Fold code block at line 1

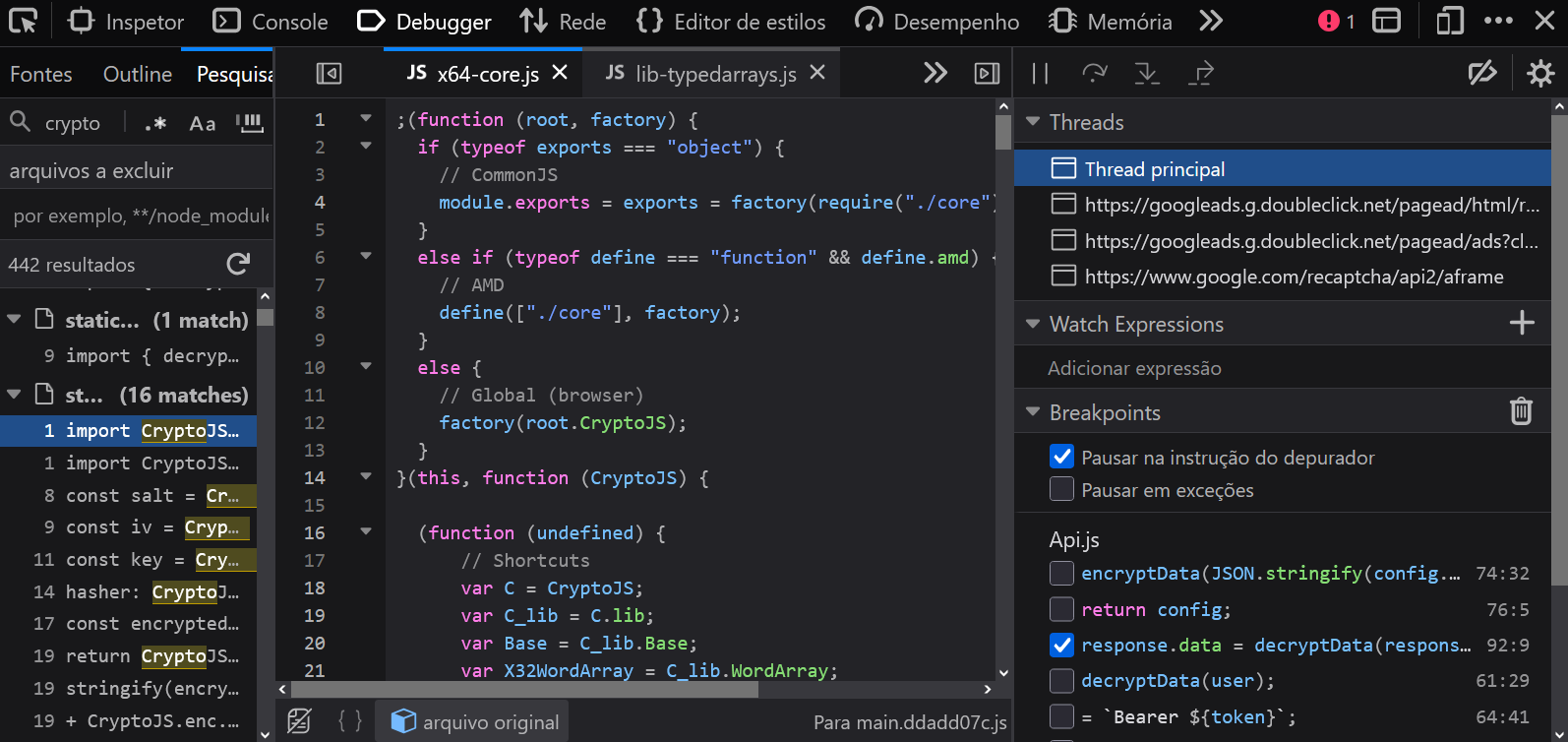[x=366, y=118]
